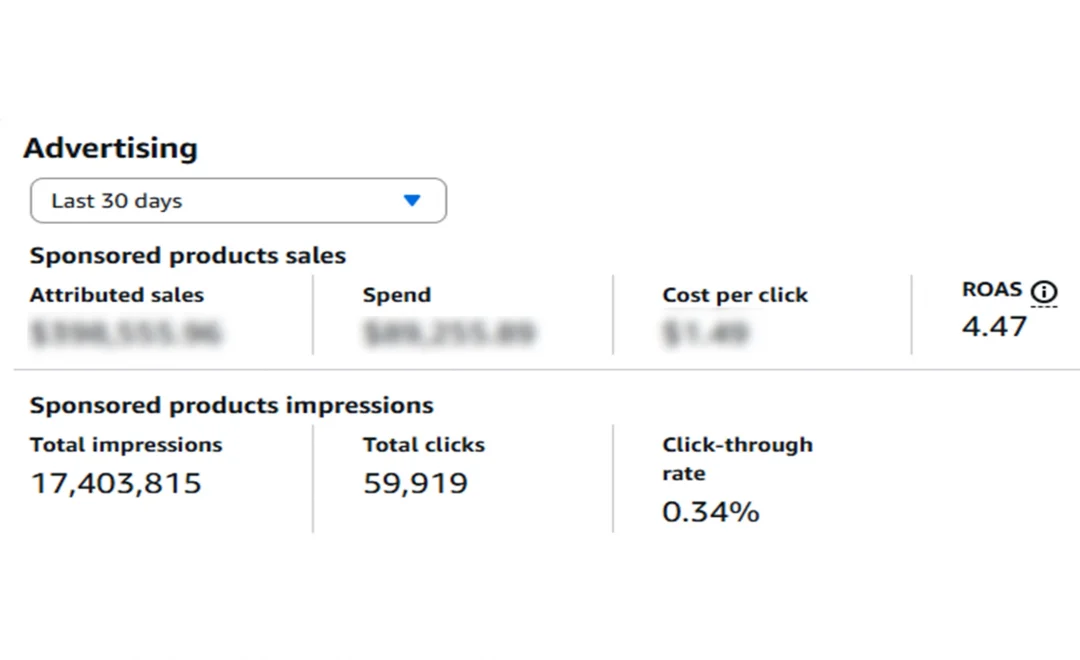Image resolution: width=1080 pixels, height=660 pixels.
Task: Click the blurred Spend amount
Action: pyautogui.click(x=449, y=332)
